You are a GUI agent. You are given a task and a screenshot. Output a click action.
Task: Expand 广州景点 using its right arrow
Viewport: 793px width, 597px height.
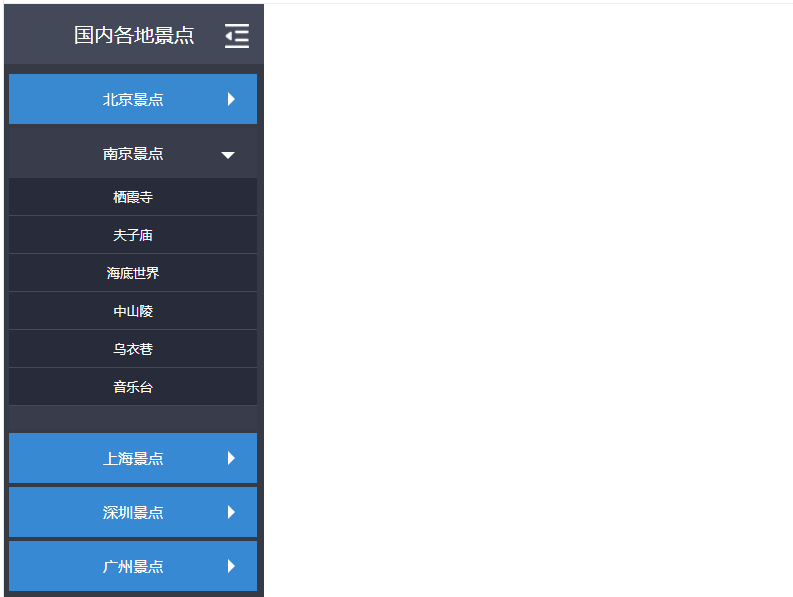click(231, 566)
